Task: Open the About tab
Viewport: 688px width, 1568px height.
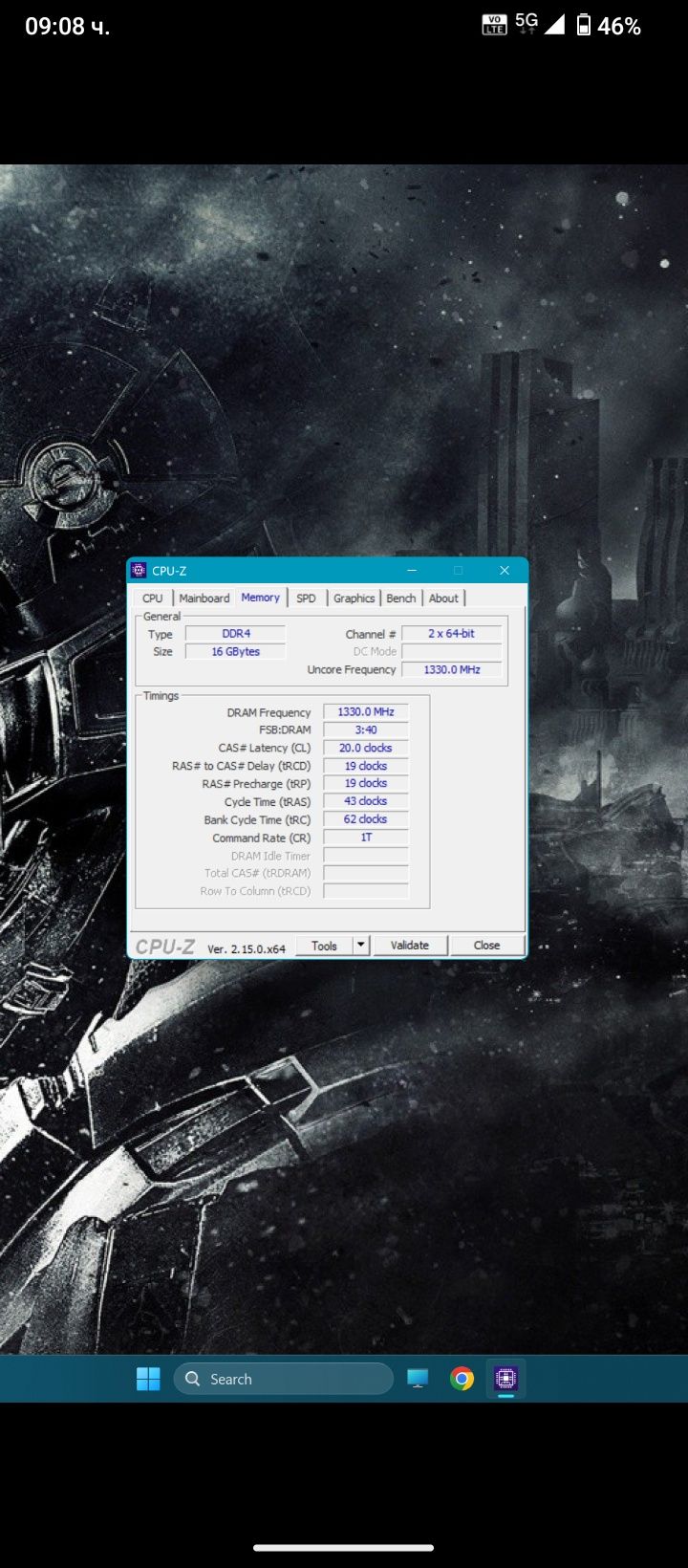Action: click(x=443, y=599)
